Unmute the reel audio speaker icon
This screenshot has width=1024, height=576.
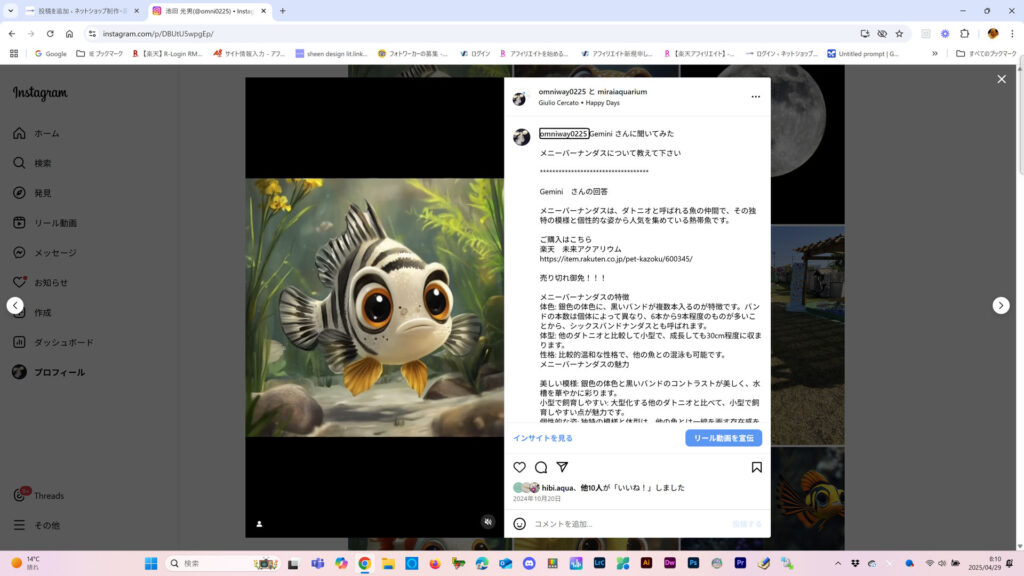pos(488,522)
